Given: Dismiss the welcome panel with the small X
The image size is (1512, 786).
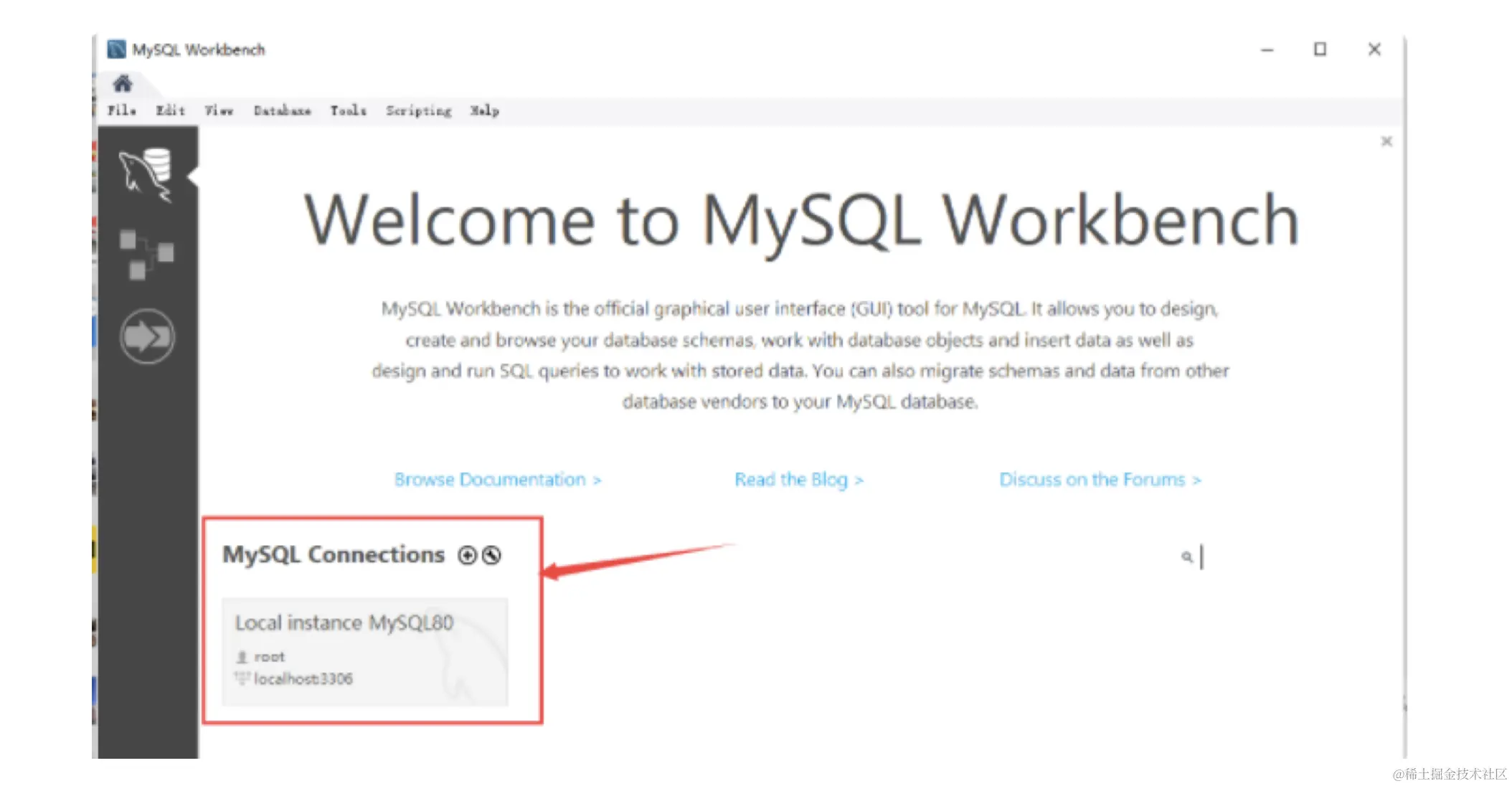Looking at the screenshot, I should point(1386,141).
